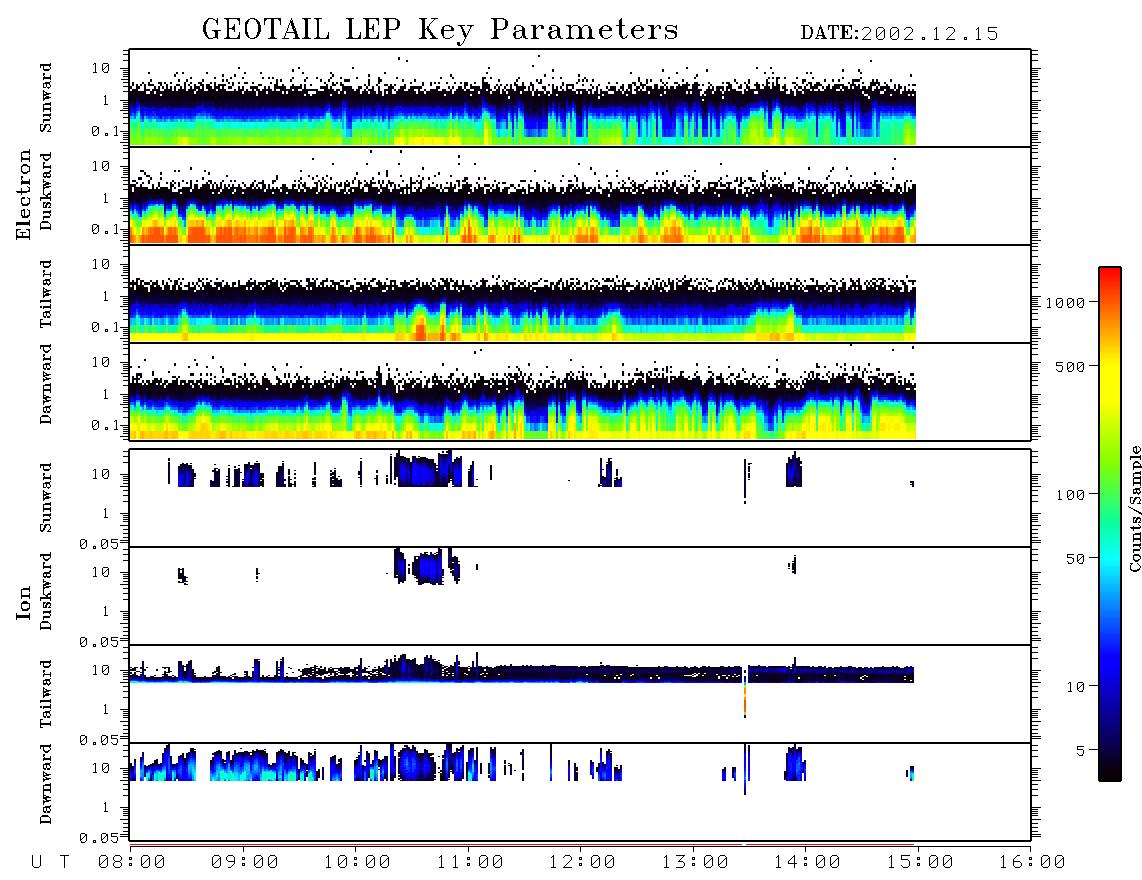
Task: Click the "Ion" group axis label
Action: pos(23,603)
